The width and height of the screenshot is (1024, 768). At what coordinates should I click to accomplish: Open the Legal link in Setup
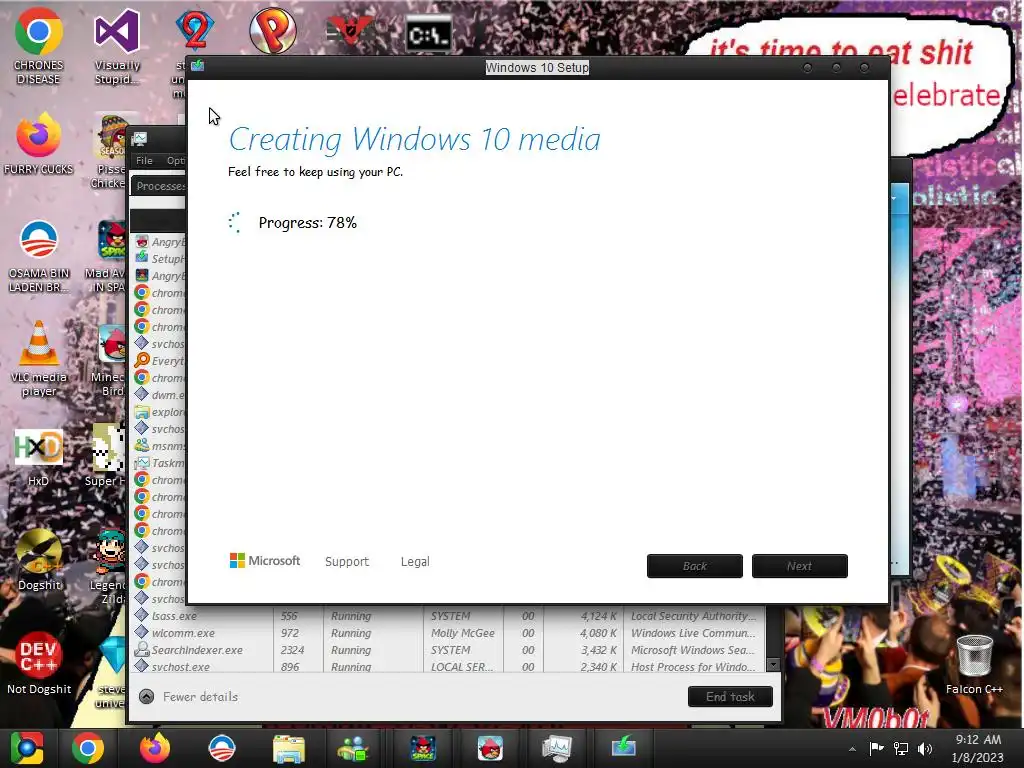pos(415,562)
